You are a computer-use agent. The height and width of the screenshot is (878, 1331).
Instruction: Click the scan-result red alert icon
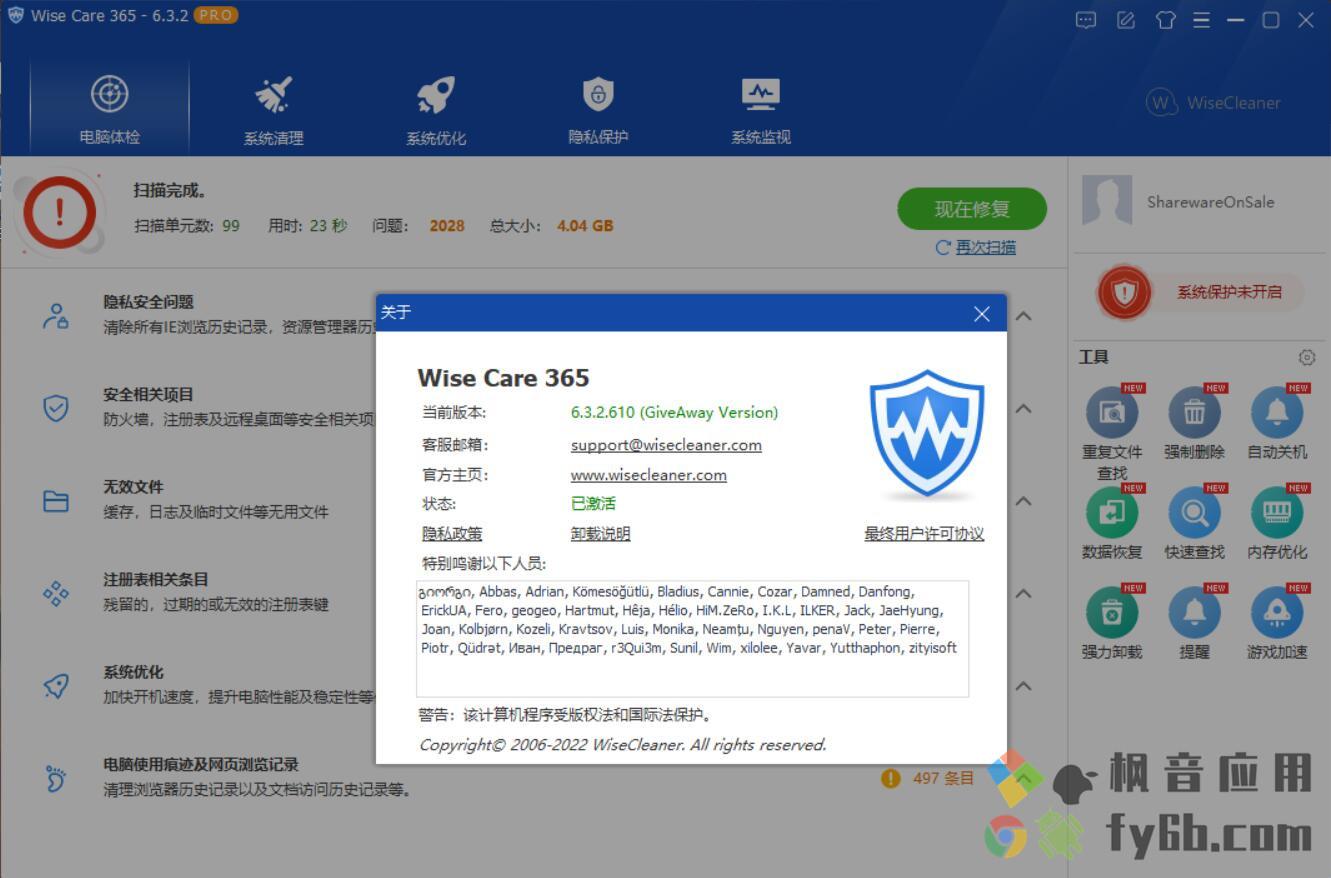60,212
